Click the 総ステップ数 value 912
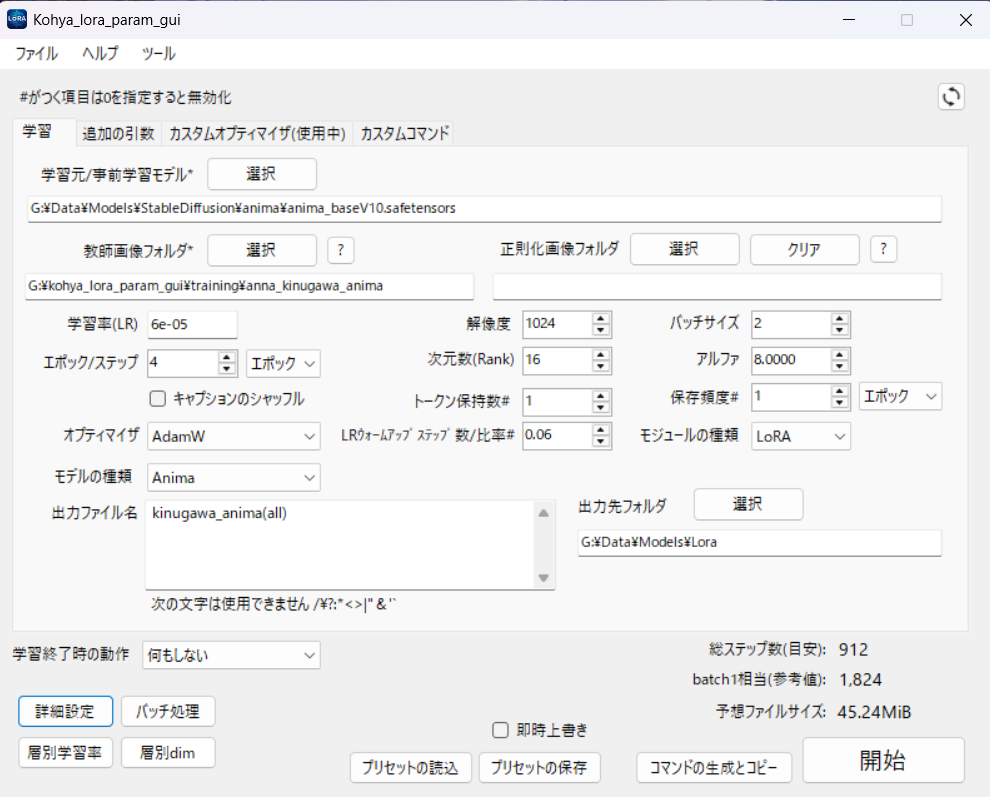Screen dimensions: 990x797 click(x=854, y=650)
